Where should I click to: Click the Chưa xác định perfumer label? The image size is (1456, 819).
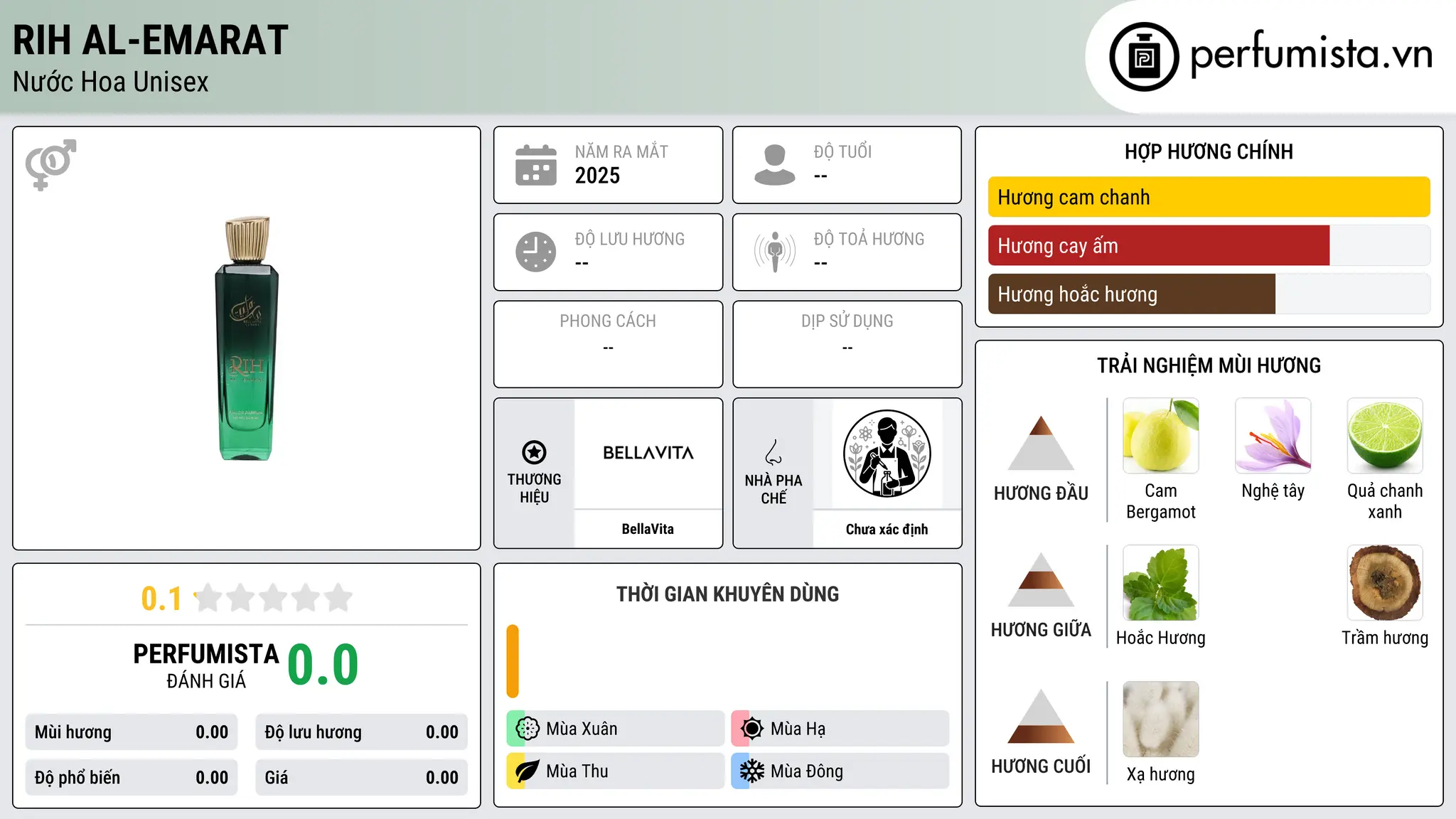887,529
